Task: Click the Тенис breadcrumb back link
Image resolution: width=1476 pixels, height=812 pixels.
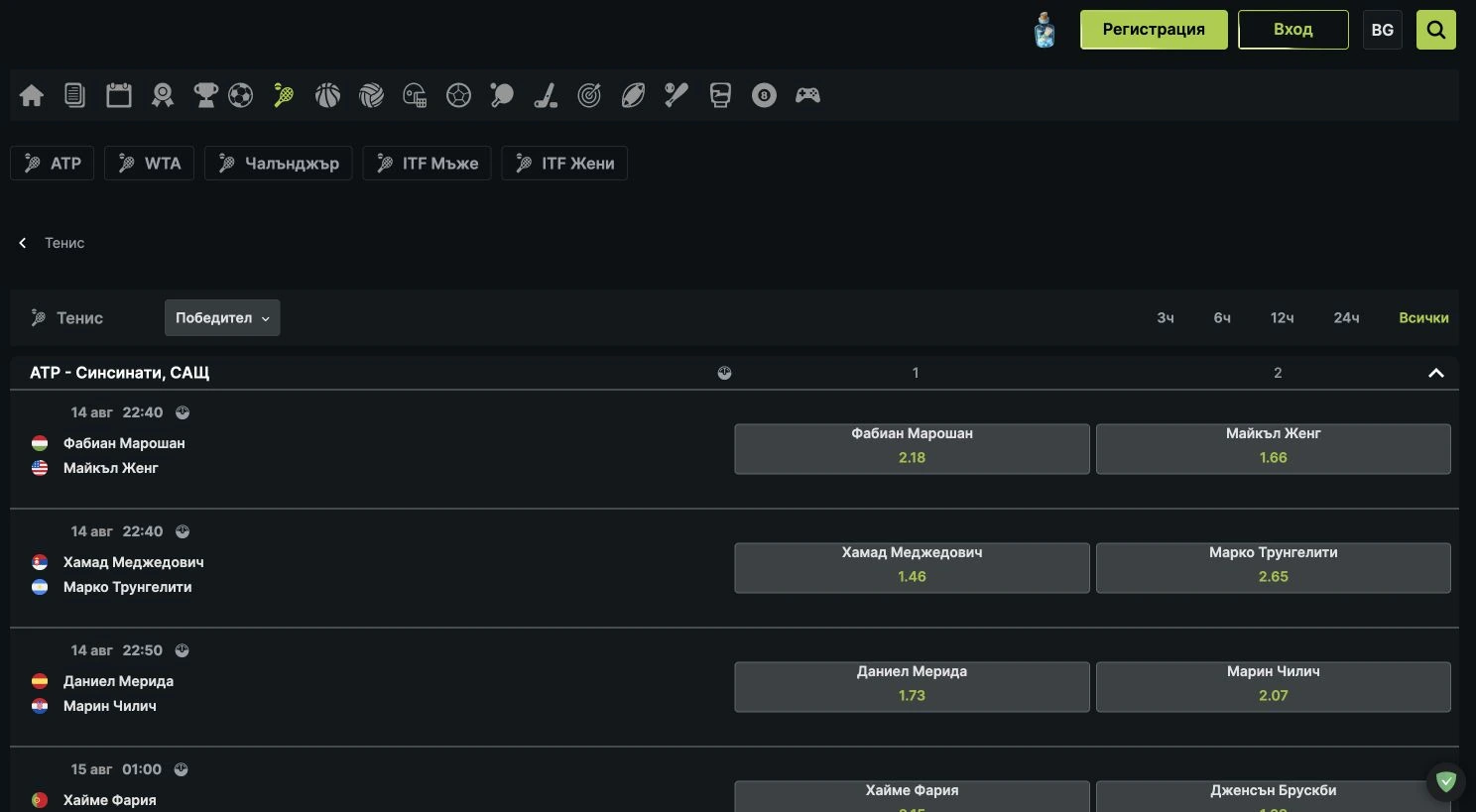Action: tap(64, 243)
